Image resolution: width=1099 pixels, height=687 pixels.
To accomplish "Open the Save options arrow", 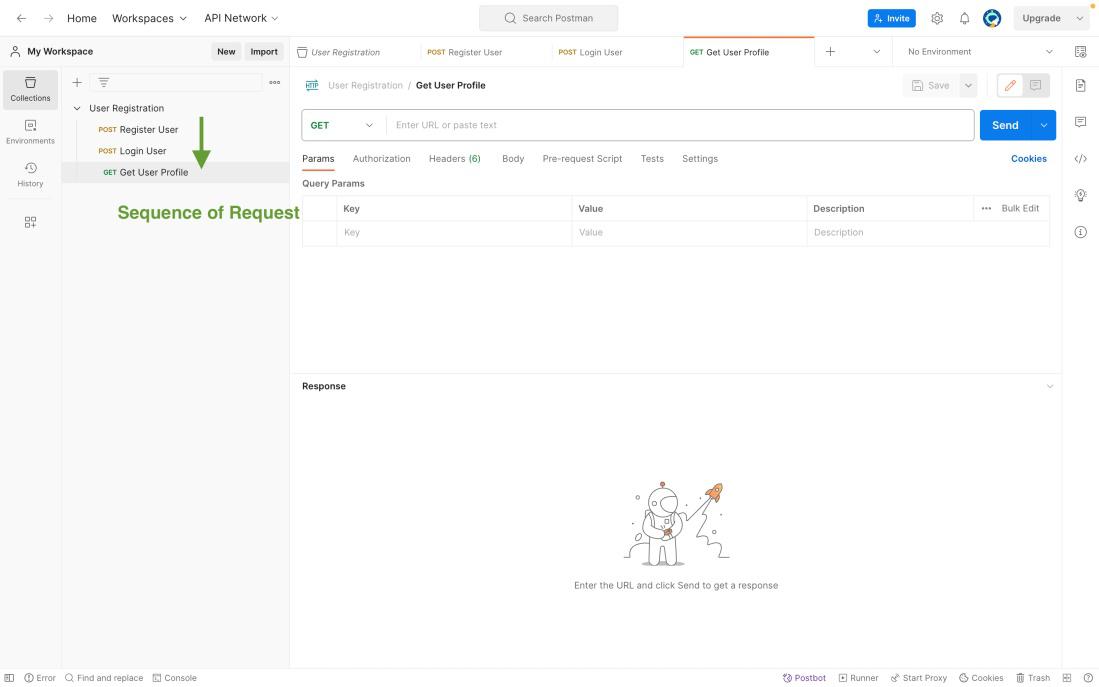I will pyautogui.click(x=968, y=86).
